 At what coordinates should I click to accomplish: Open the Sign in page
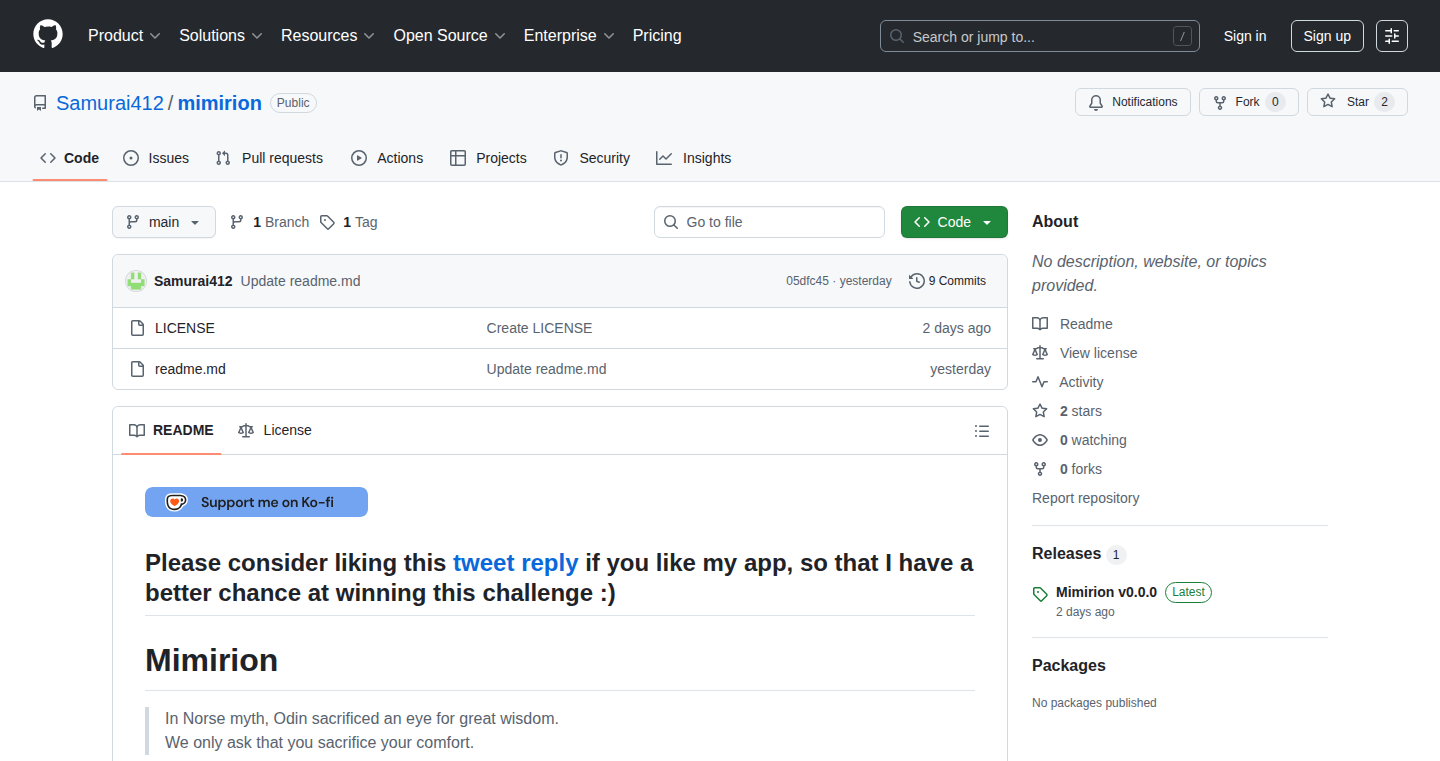click(1245, 36)
